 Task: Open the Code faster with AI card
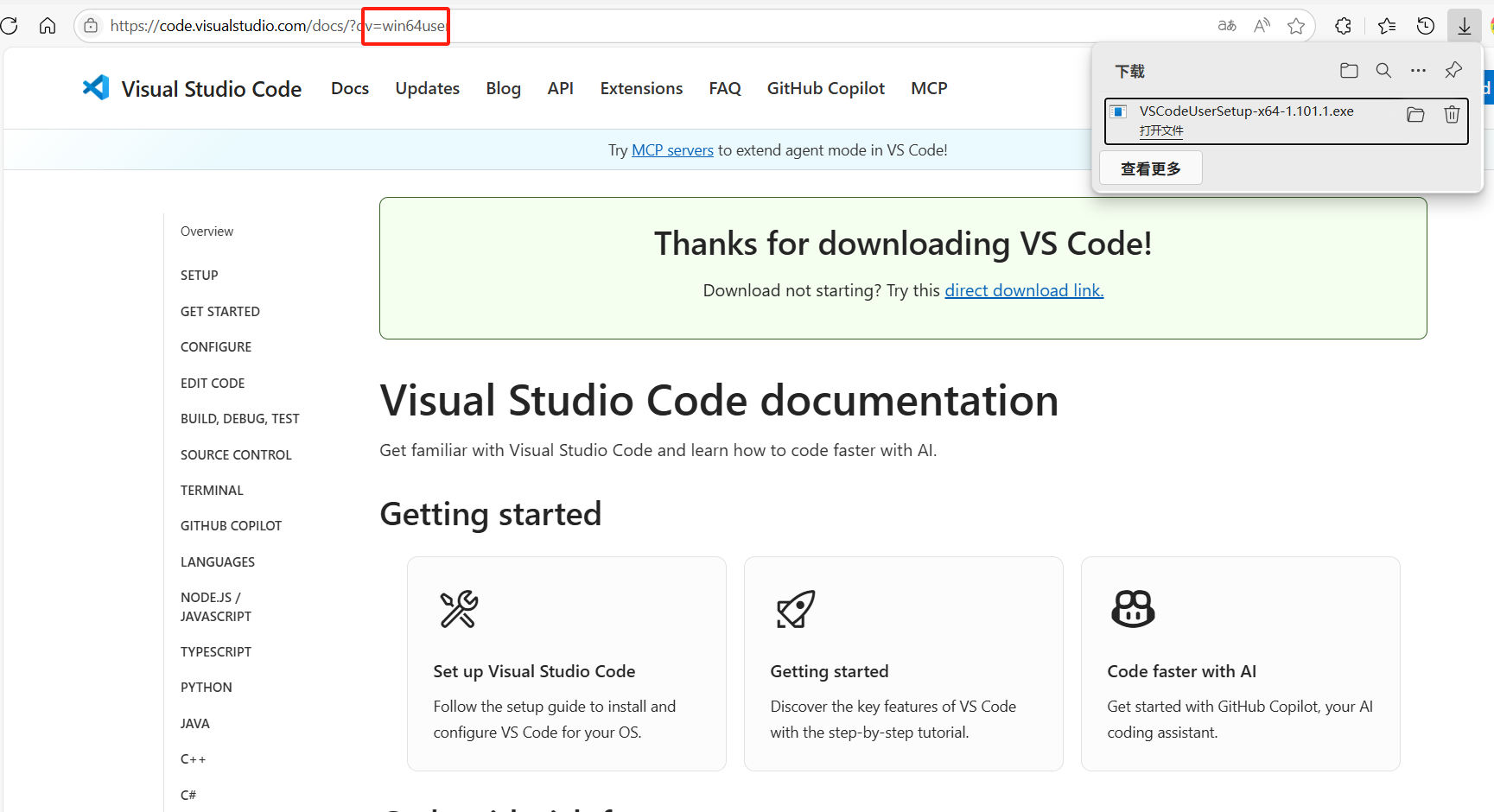(x=1241, y=663)
